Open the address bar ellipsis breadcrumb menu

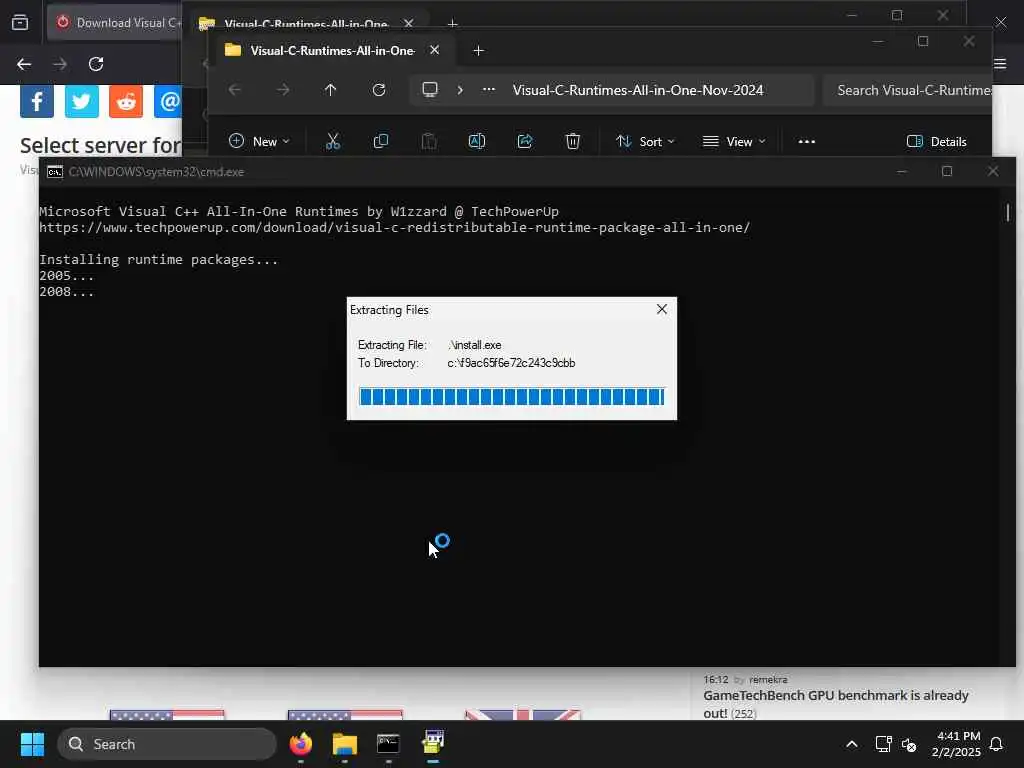pyautogui.click(x=488, y=90)
